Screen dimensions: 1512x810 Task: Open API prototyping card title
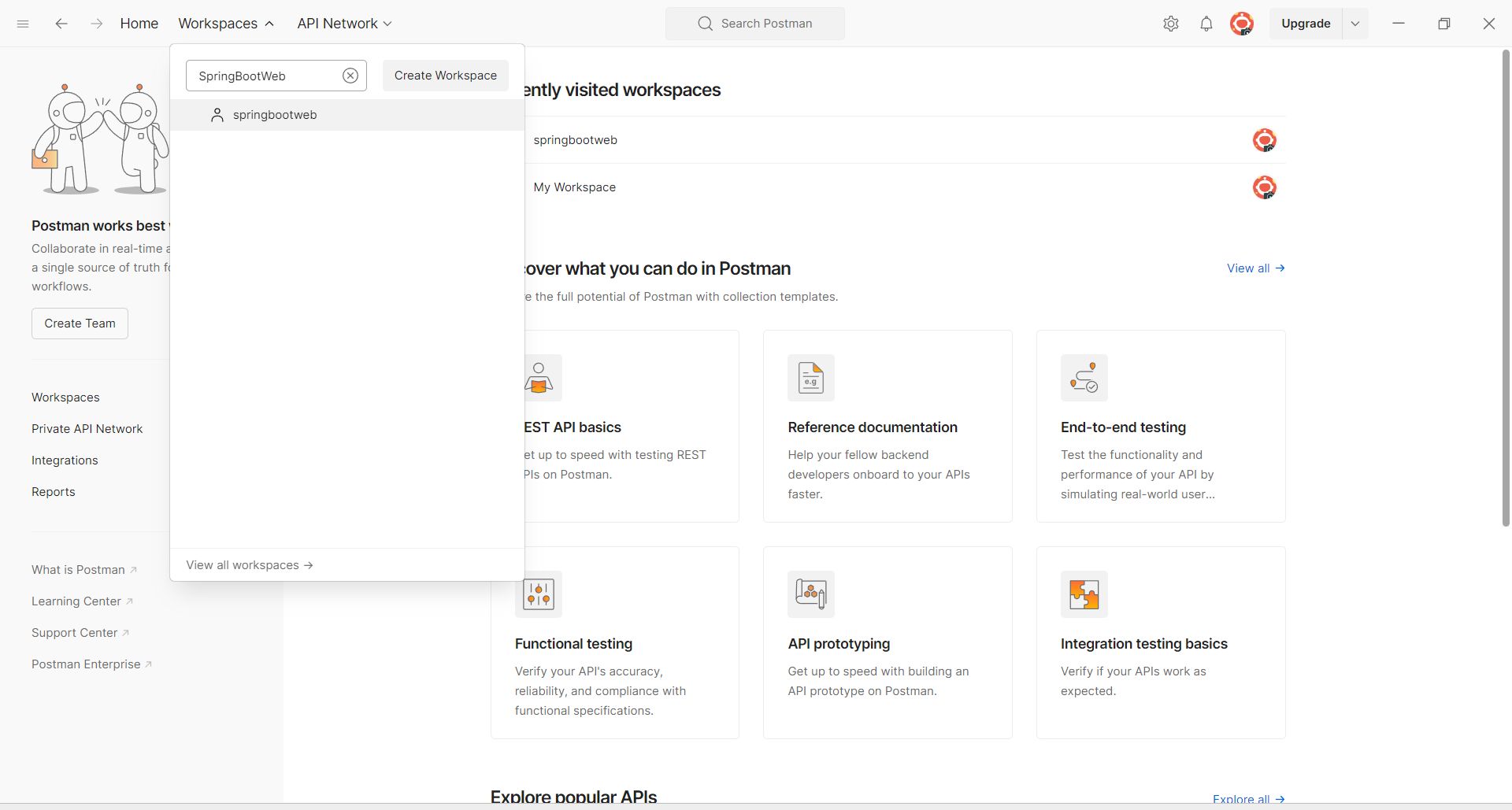839,644
